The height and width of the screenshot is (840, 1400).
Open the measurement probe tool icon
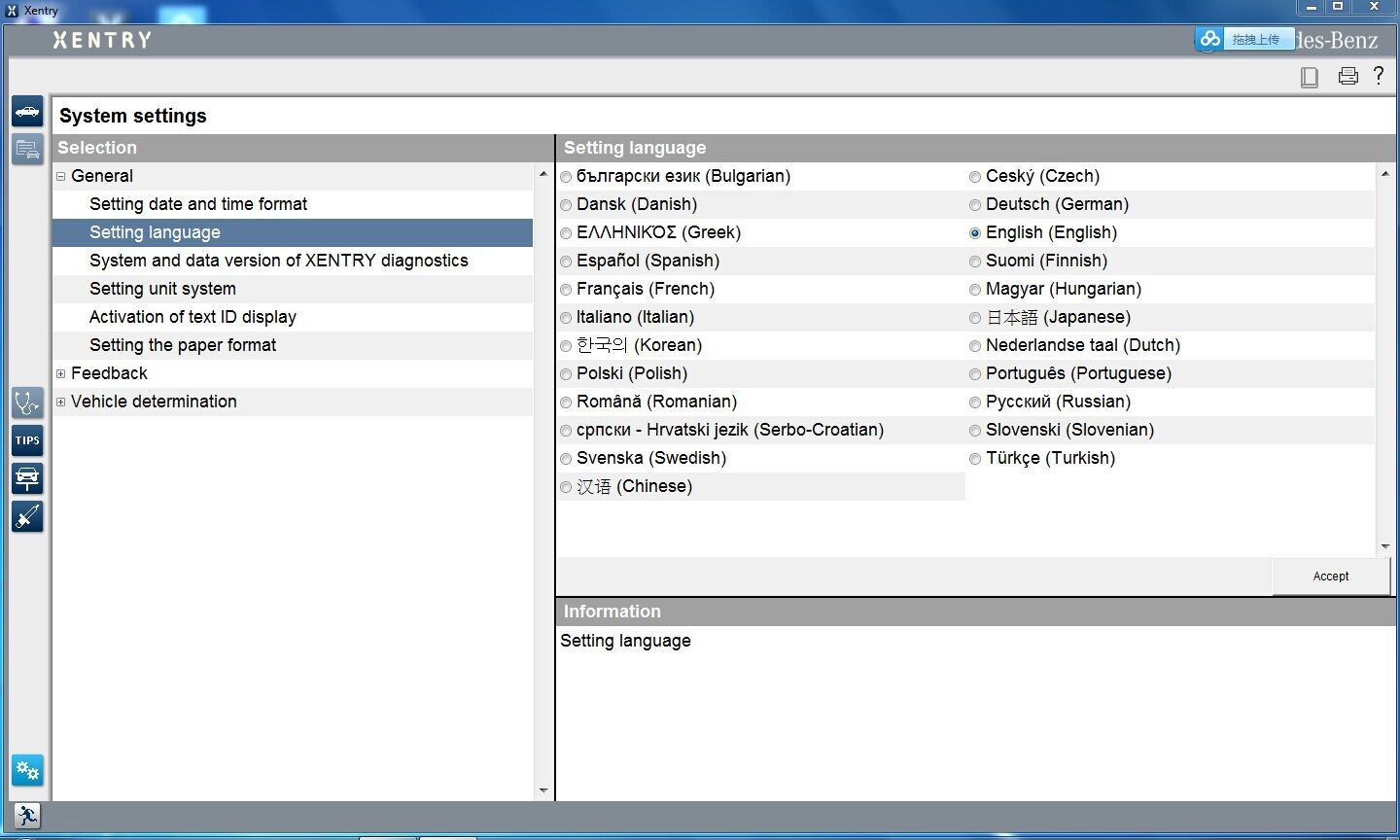point(27,516)
